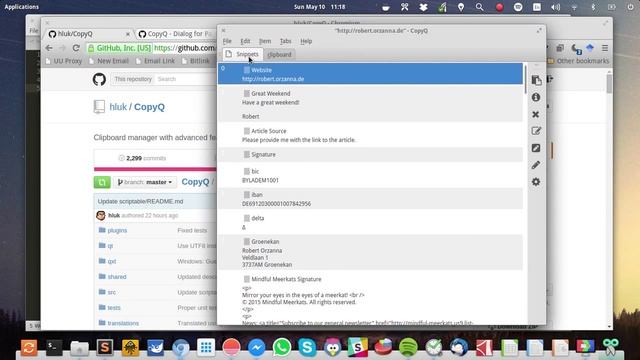Screen dimensions: 640x360
Task: Click the Chromium page vertical scrollbar
Action: point(609,83)
